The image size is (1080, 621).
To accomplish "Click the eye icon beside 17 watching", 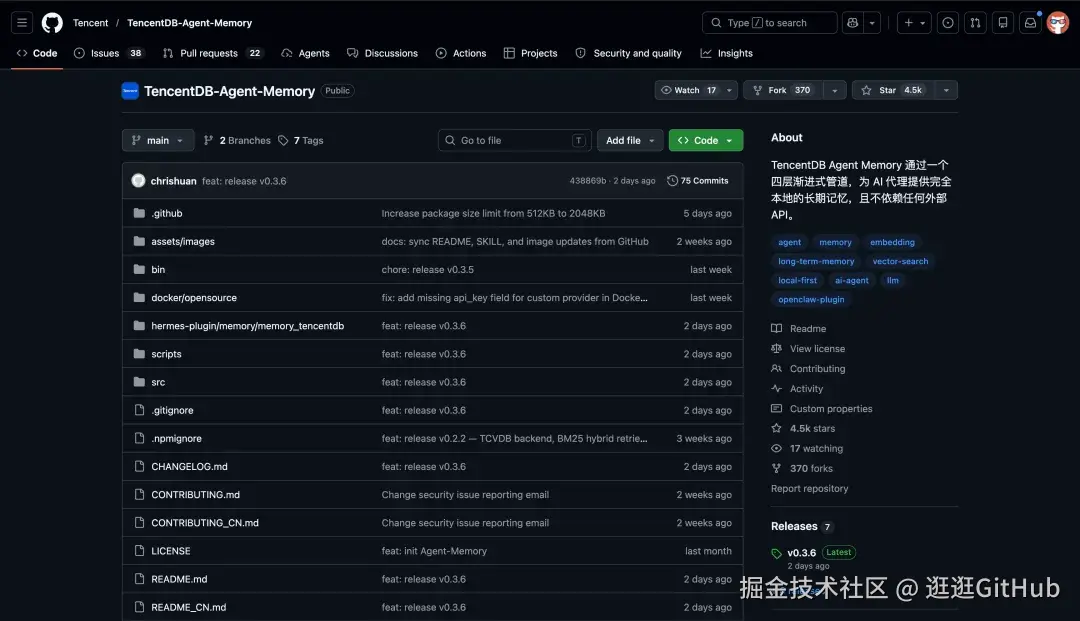I will click(x=776, y=448).
